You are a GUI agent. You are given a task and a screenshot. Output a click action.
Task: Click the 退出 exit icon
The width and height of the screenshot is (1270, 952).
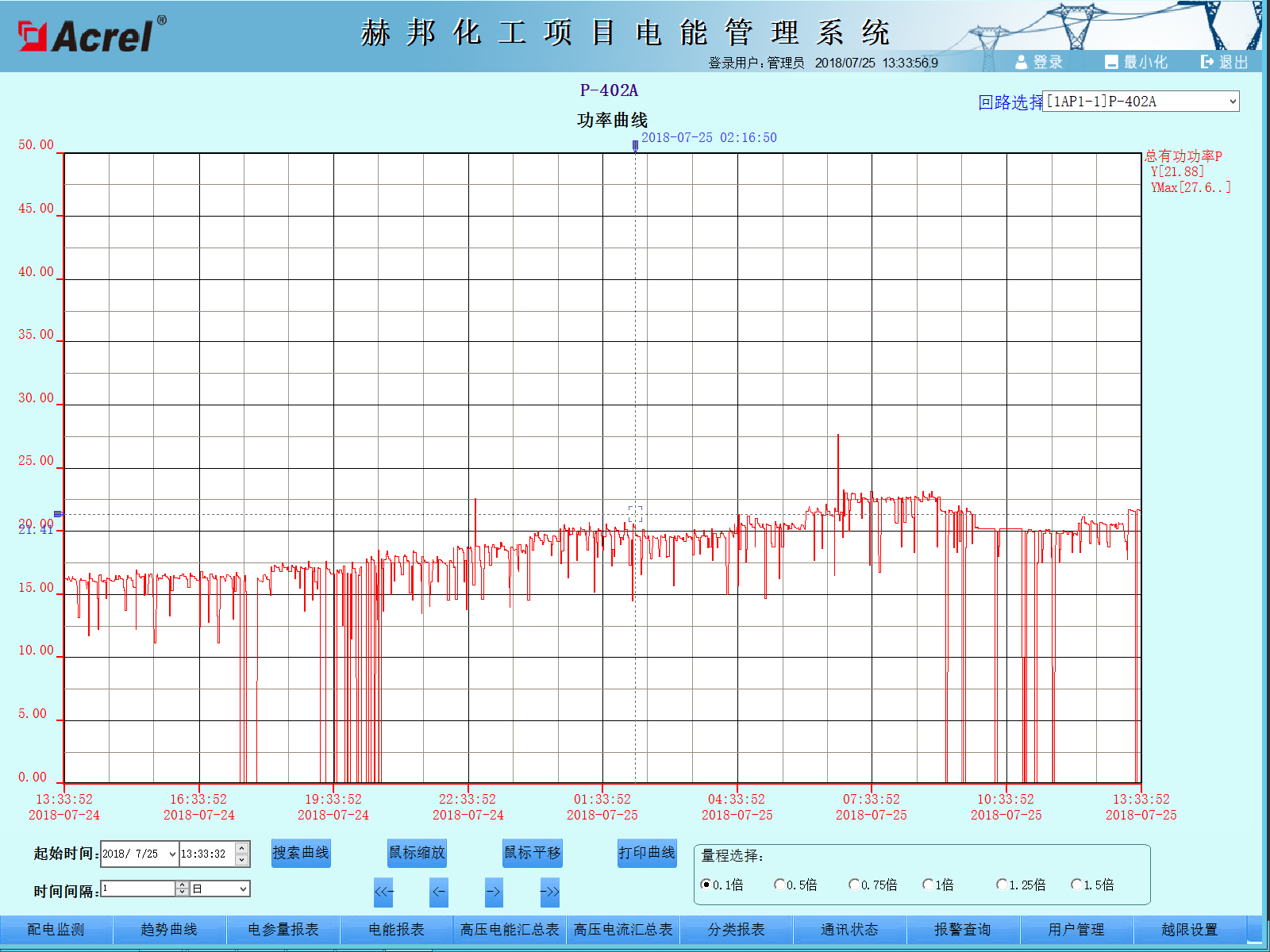click(1207, 62)
